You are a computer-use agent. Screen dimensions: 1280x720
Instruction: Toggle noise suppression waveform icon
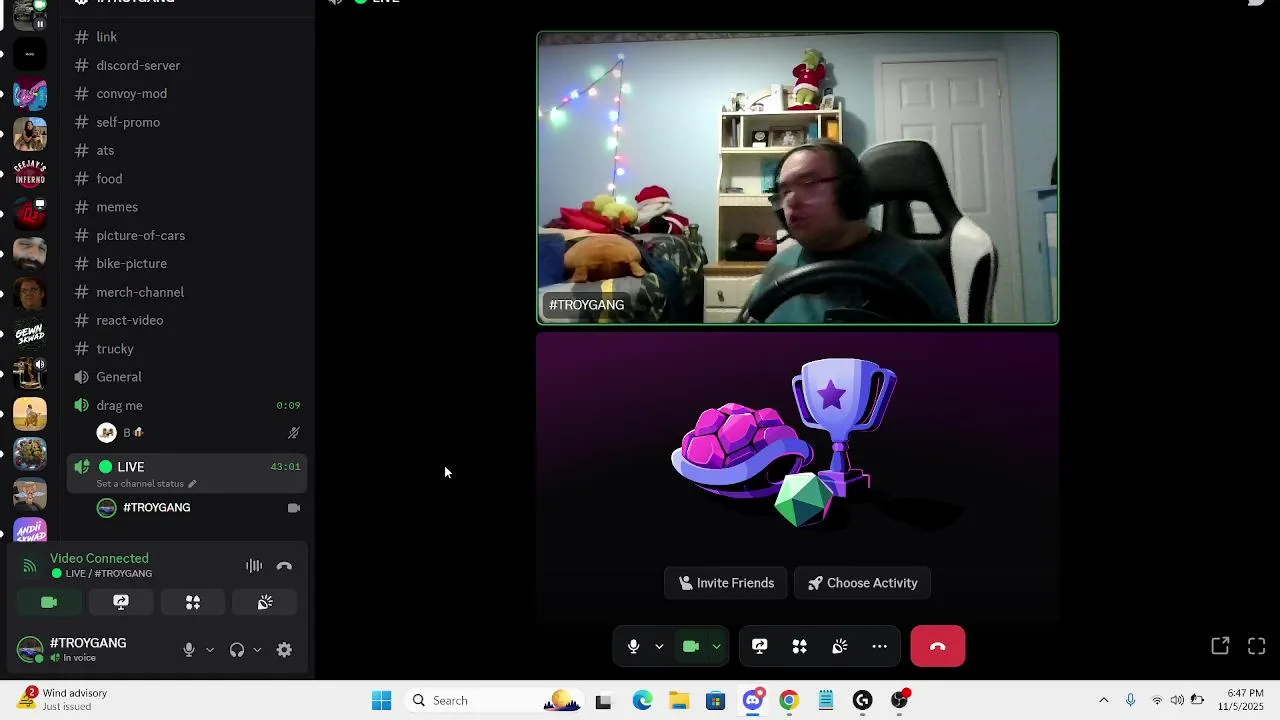pyautogui.click(x=254, y=566)
